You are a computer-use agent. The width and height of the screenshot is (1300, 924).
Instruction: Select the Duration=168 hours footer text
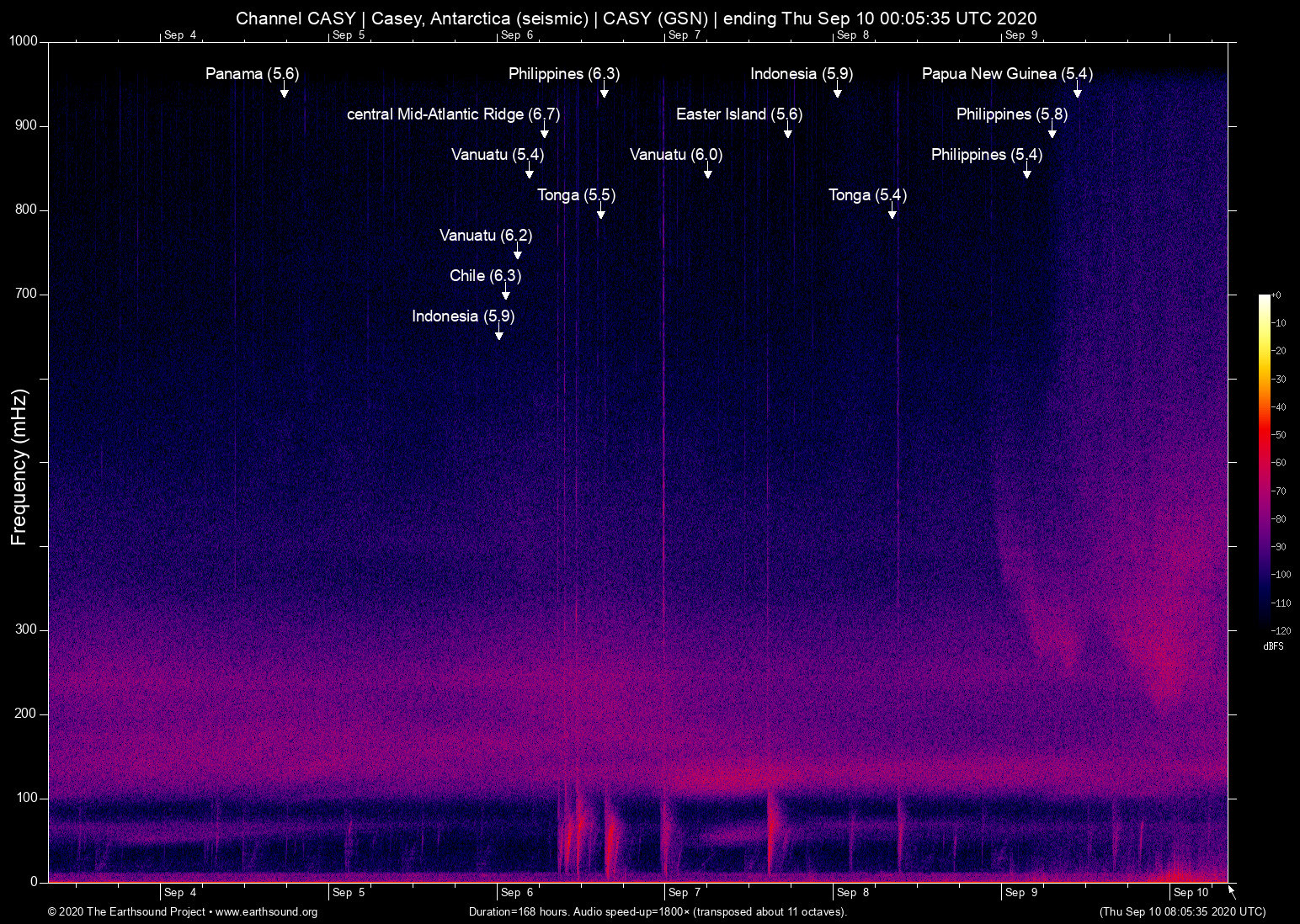(x=657, y=912)
